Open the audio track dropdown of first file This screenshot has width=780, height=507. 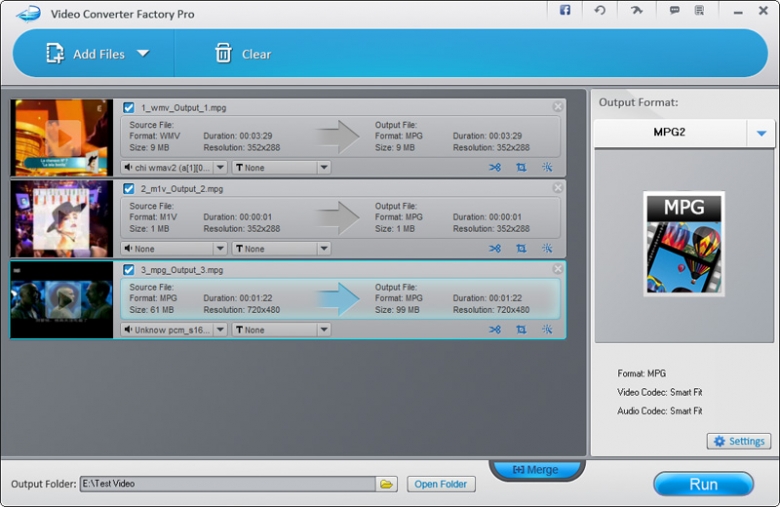[221, 167]
